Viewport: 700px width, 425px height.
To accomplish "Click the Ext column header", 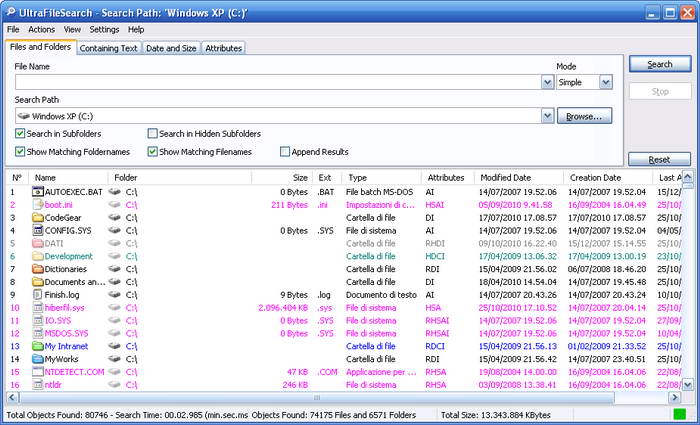I will (327, 178).
